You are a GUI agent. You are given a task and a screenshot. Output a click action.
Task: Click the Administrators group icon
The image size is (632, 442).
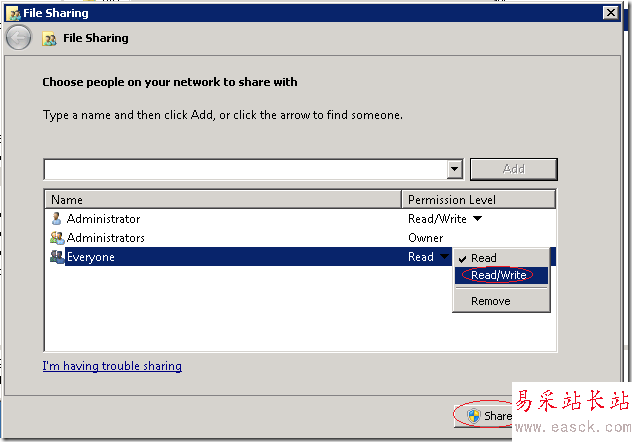coord(57,238)
